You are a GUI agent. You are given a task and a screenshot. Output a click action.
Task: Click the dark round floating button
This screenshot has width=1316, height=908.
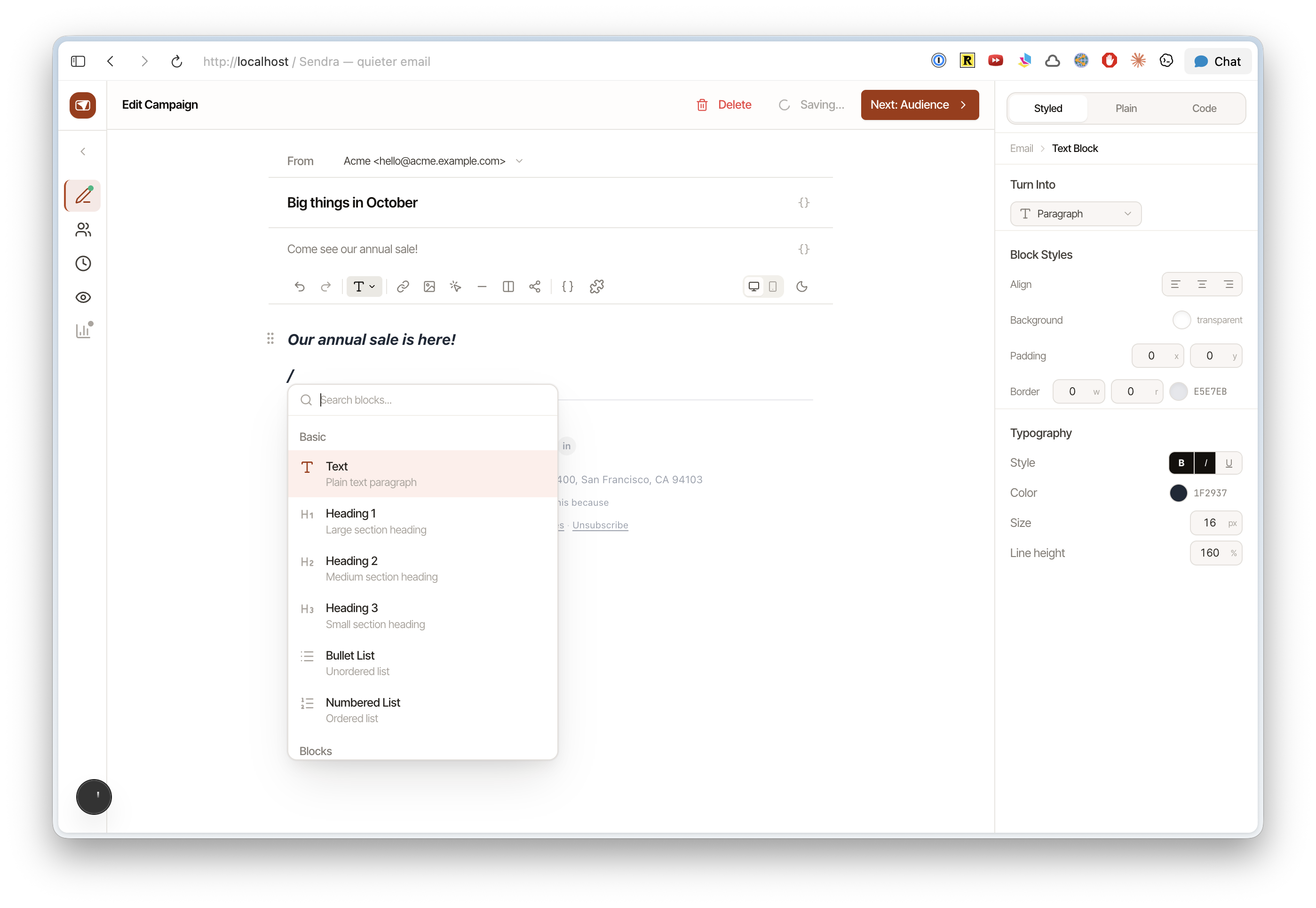coord(94,796)
